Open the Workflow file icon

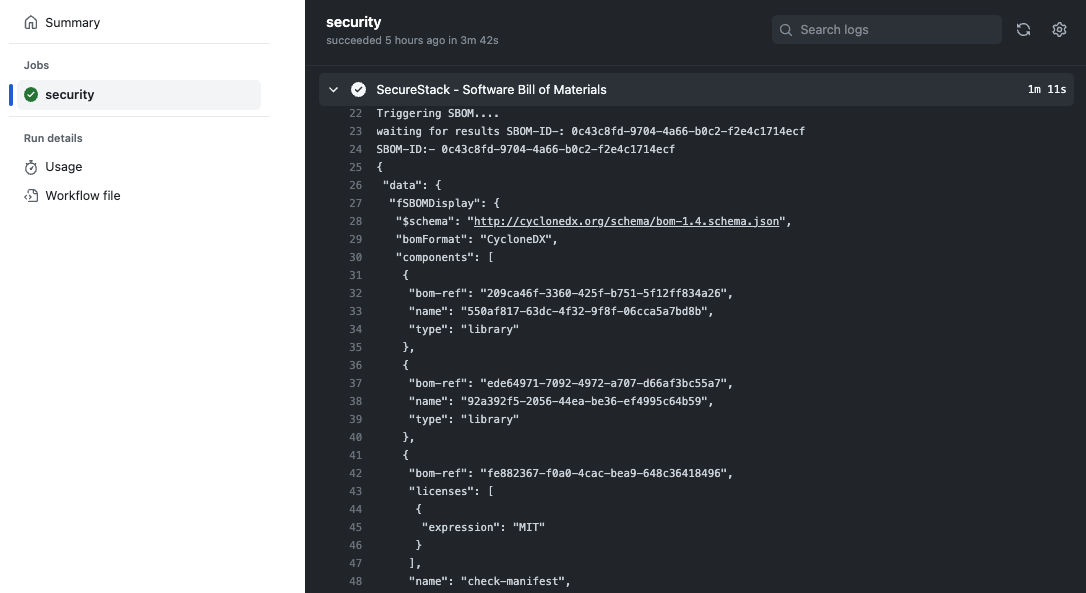pyautogui.click(x=30, y=196)
